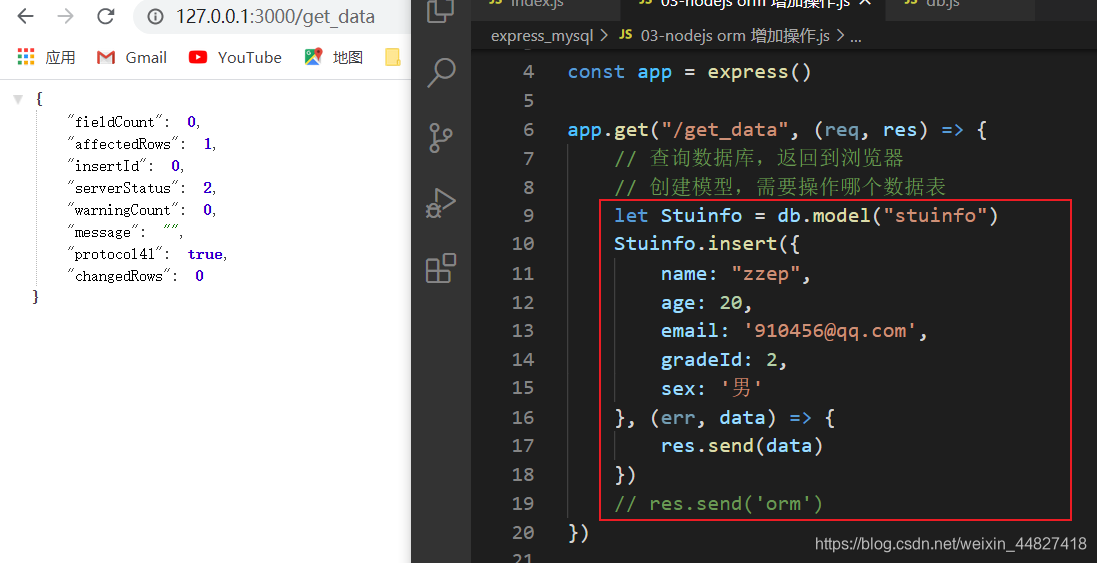Click the gradeId property on line 14

[702, 359]
